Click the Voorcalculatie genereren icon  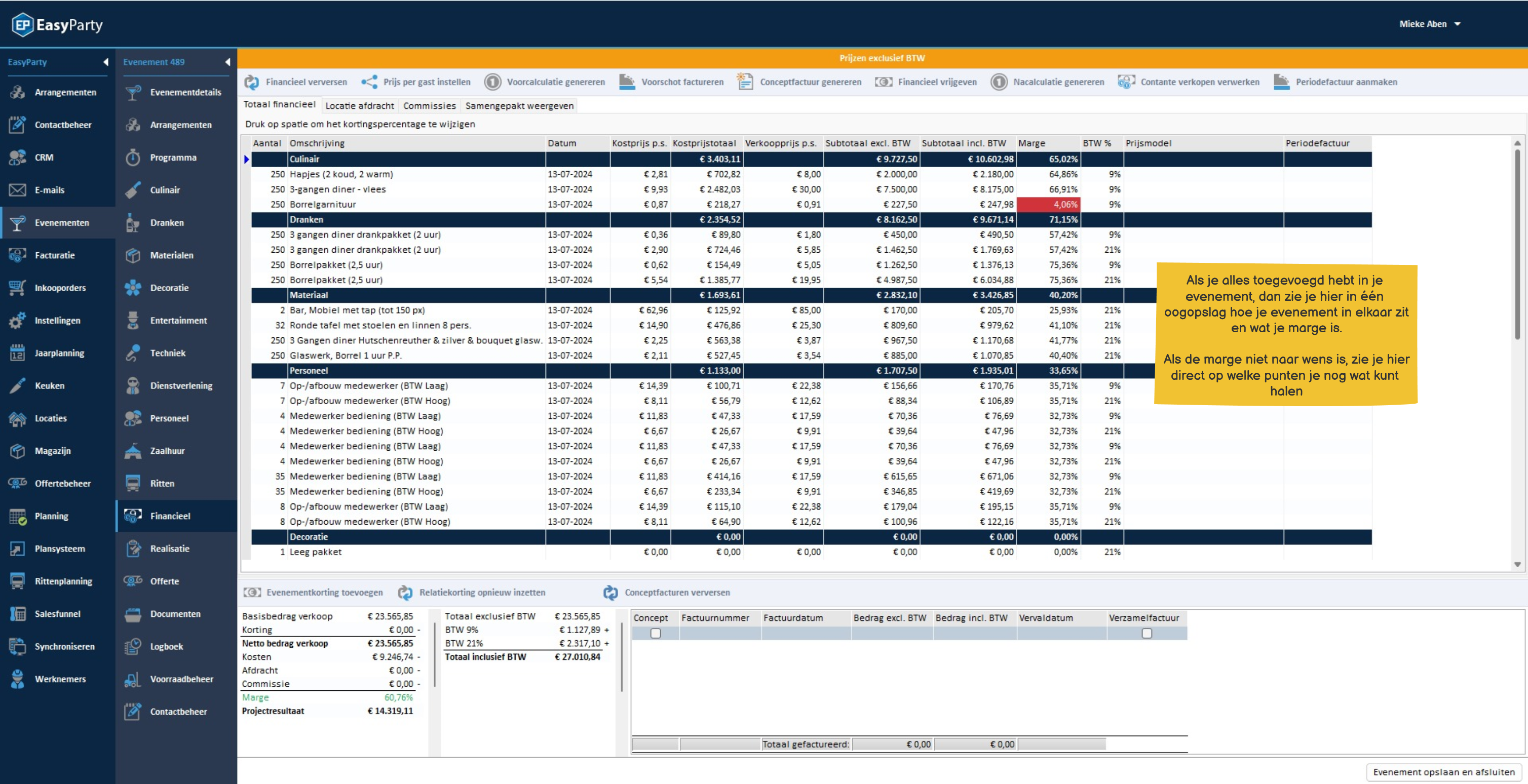[x=492, y=82]
